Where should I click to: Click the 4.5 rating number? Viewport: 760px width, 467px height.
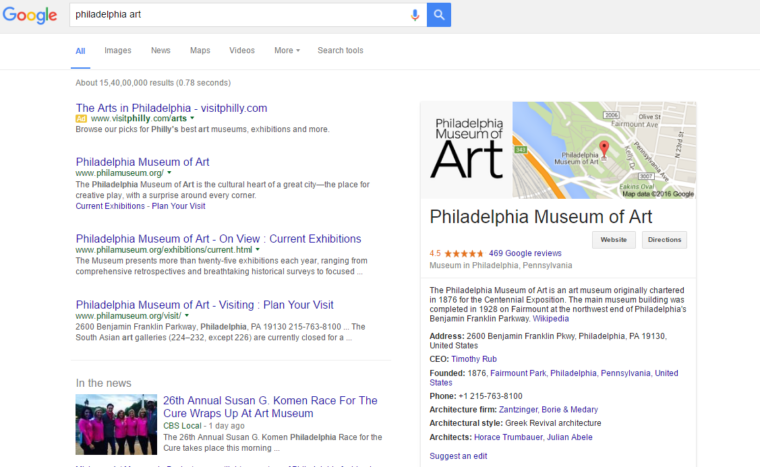[x=435, y=253]
